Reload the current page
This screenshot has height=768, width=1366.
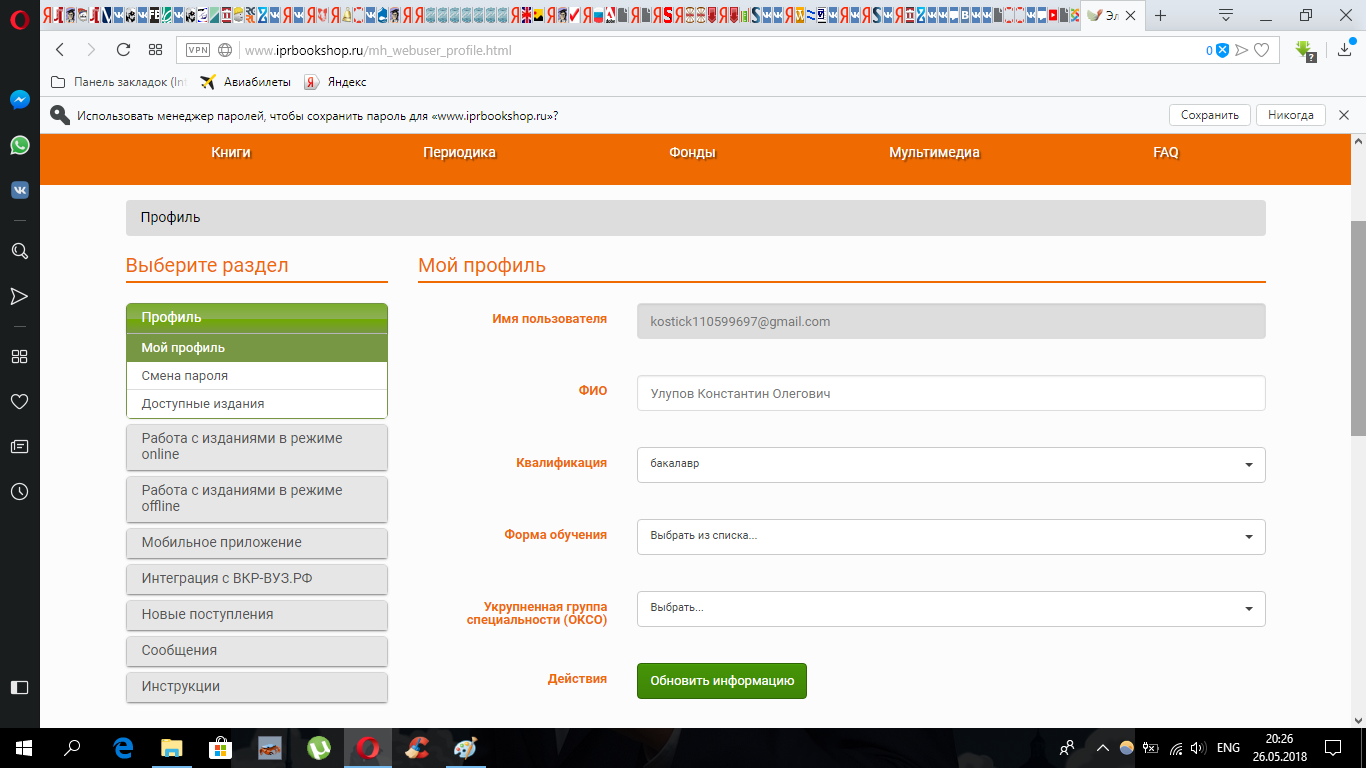click(x=123, y=50)
